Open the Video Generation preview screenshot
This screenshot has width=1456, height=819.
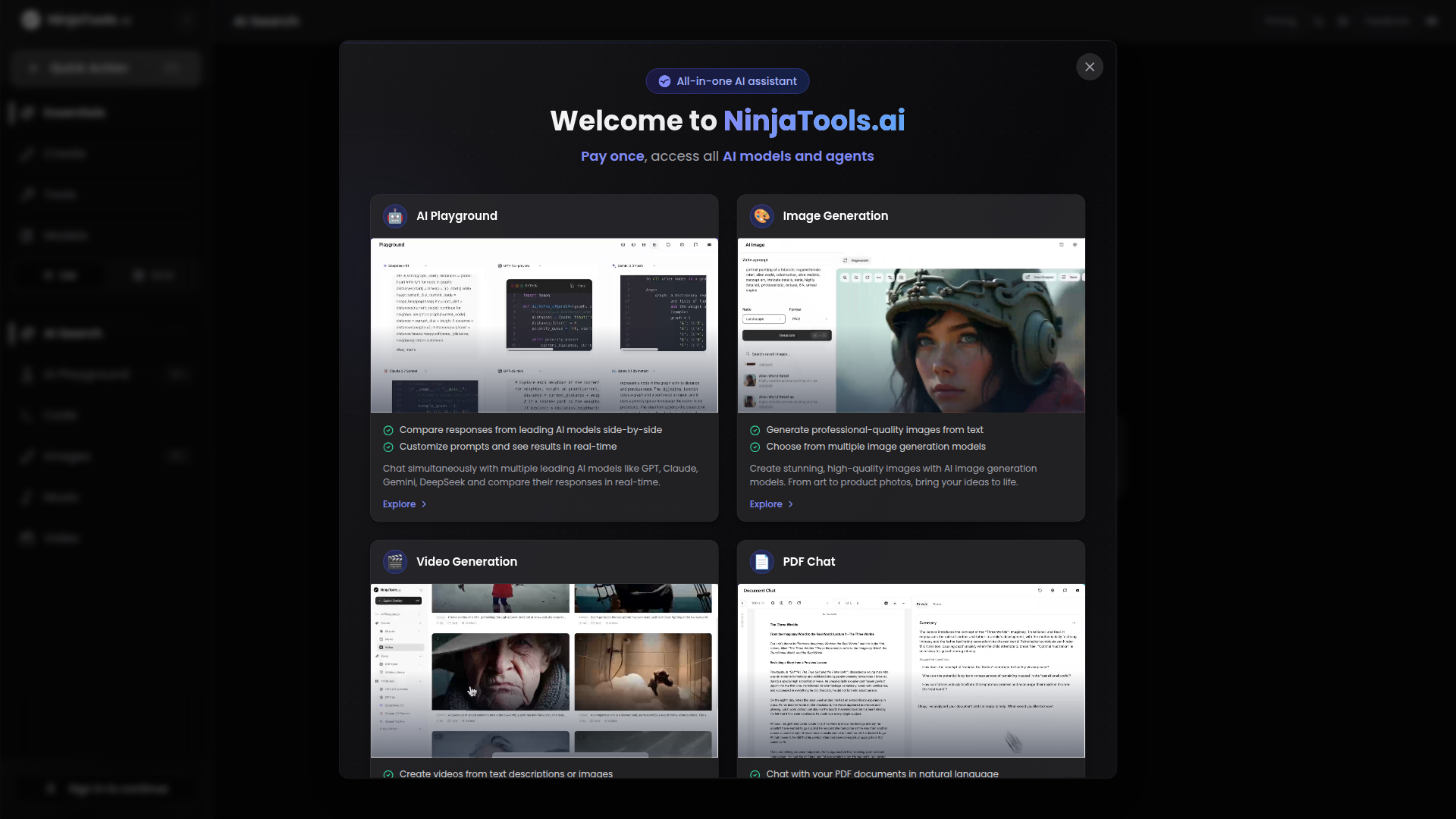[x=544, y=670]
